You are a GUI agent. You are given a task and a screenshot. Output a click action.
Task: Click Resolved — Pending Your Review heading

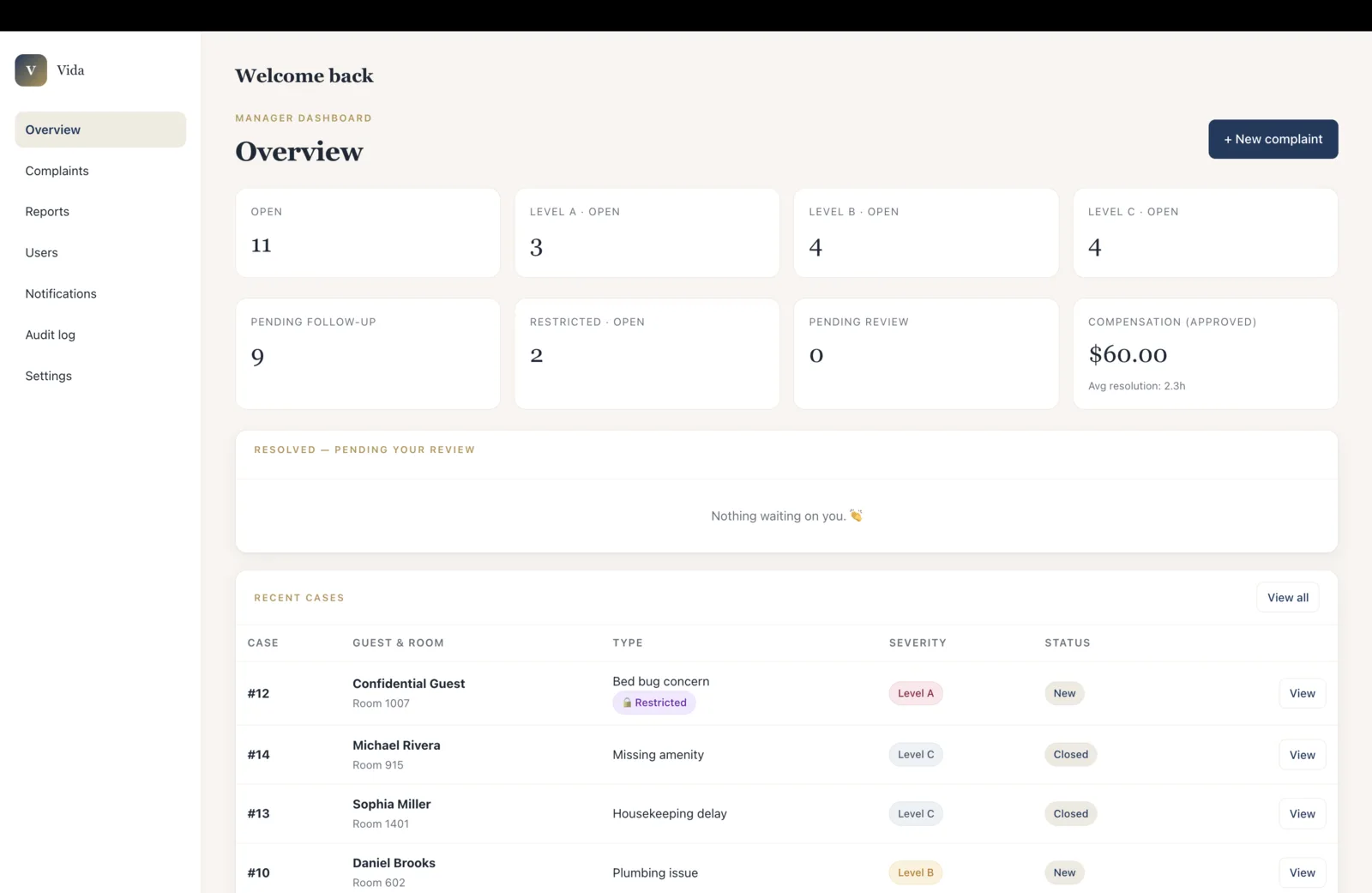[x=364, y=450]
